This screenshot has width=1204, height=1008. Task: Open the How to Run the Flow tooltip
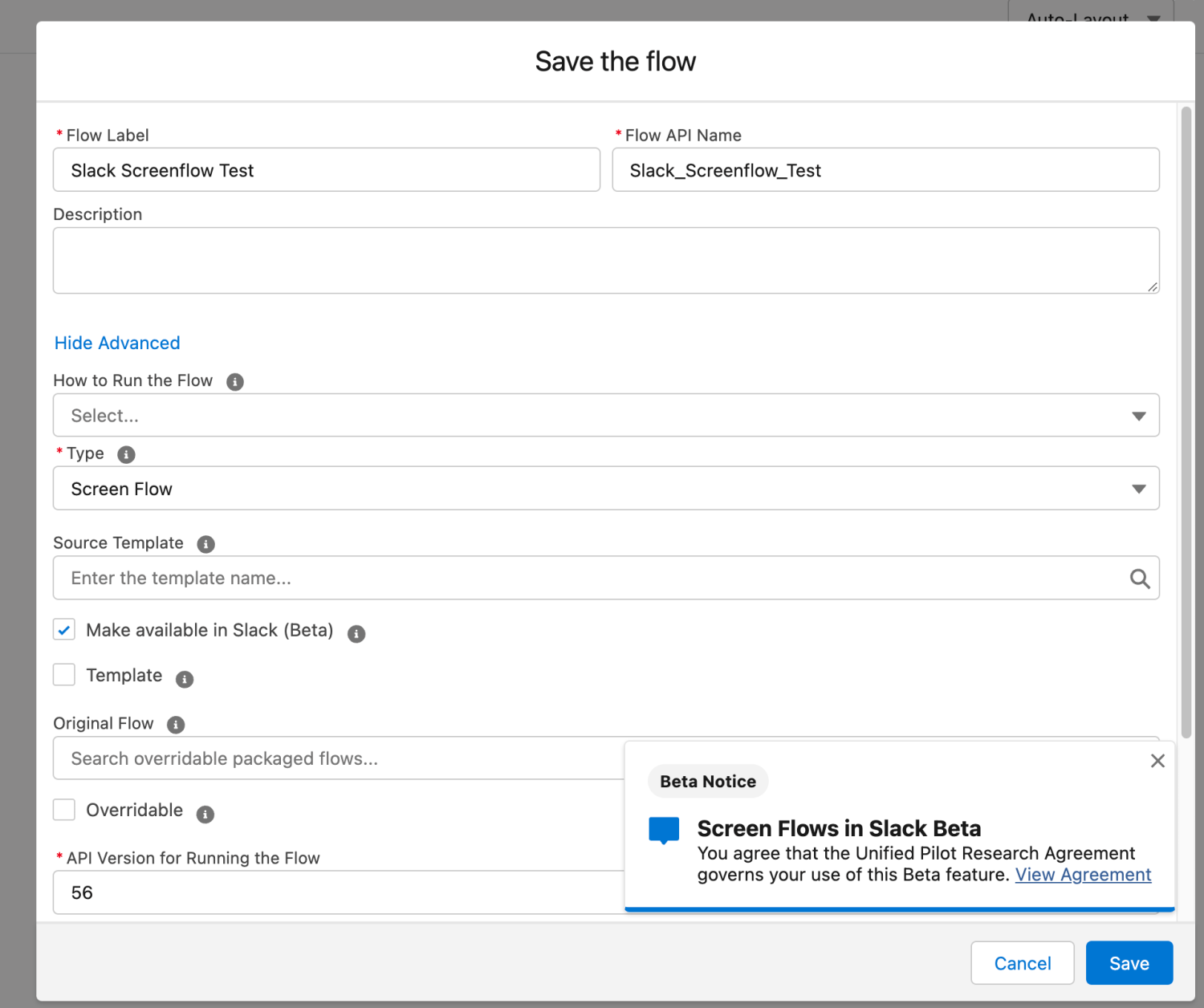point(234,382)
